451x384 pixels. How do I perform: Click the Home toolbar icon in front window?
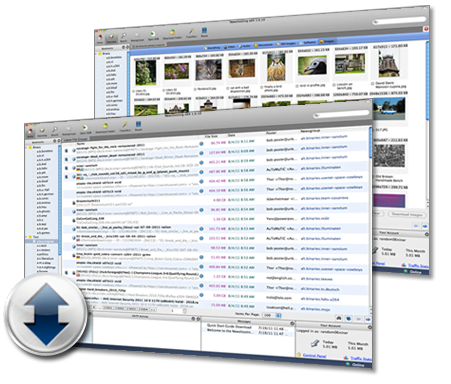[x=31, y=132]
